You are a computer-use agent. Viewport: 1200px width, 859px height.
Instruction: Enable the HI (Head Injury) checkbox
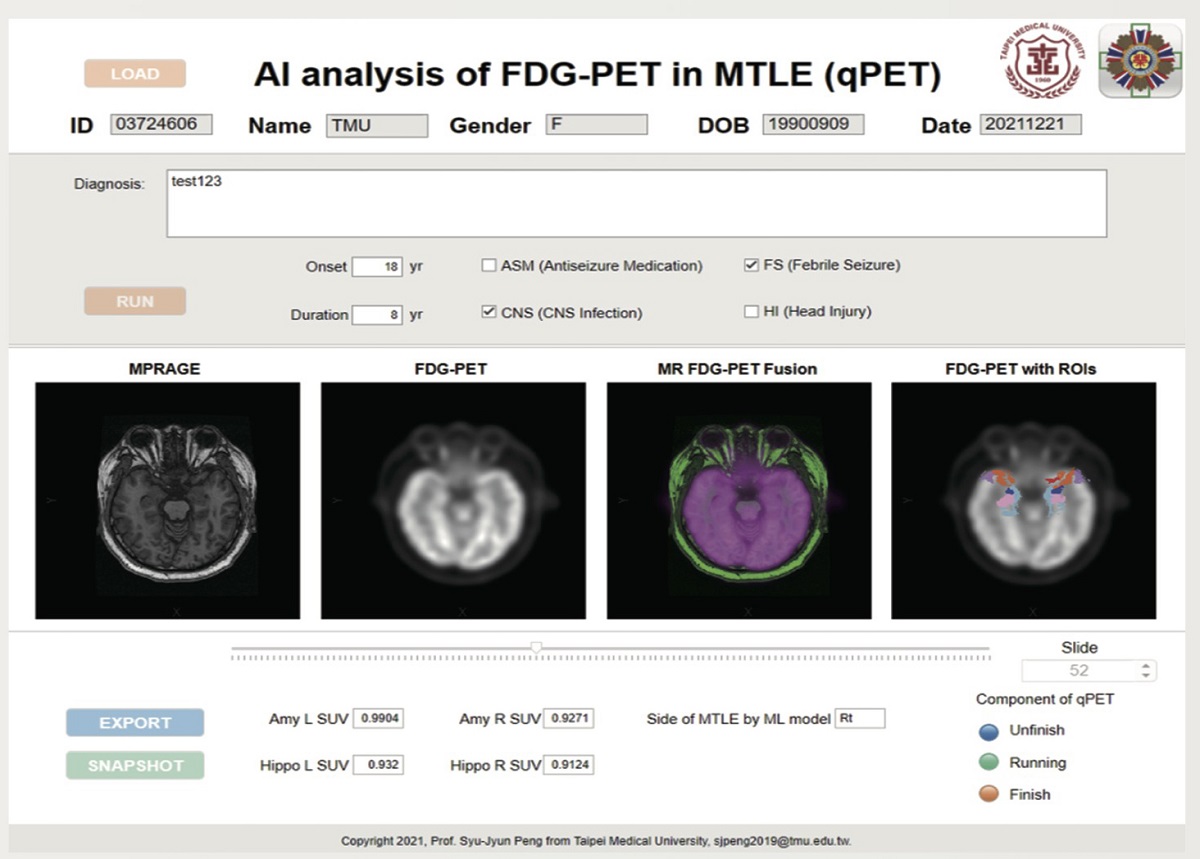pyautogui.click(x=751, y=312)
